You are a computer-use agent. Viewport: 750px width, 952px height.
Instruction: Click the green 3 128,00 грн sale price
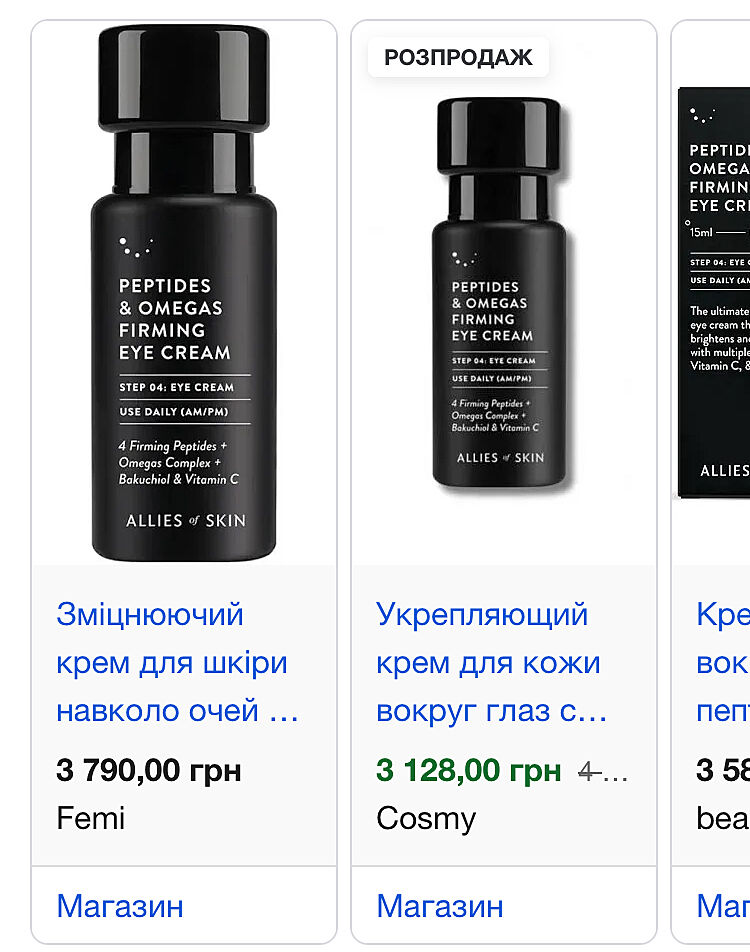click(x=468, y=770)
